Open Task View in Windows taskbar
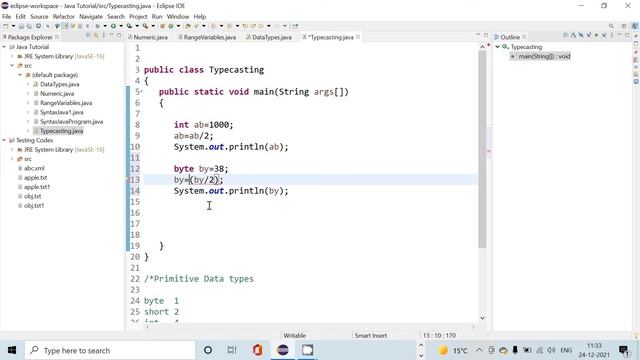 [x=232, y=350]
